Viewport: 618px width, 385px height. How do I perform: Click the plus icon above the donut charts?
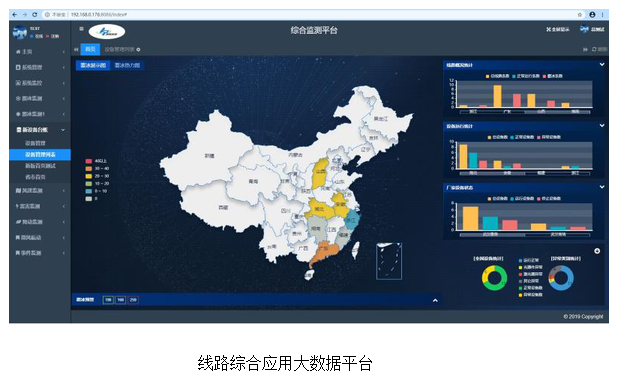pos(597,251)
